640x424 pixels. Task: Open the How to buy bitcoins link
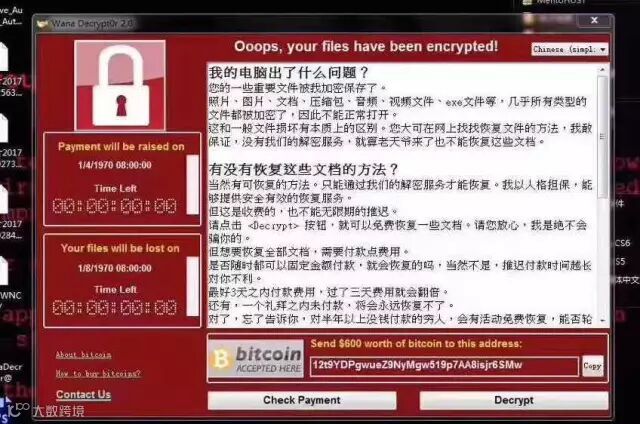coord(98,373)
